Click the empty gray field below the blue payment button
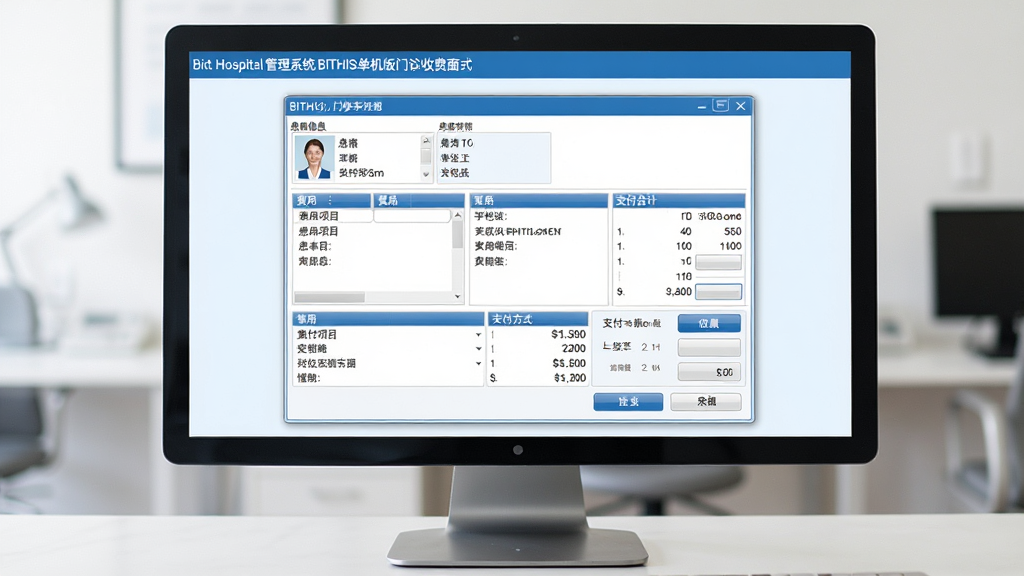This screenshot has width=1024, height=576. point(709,347)
